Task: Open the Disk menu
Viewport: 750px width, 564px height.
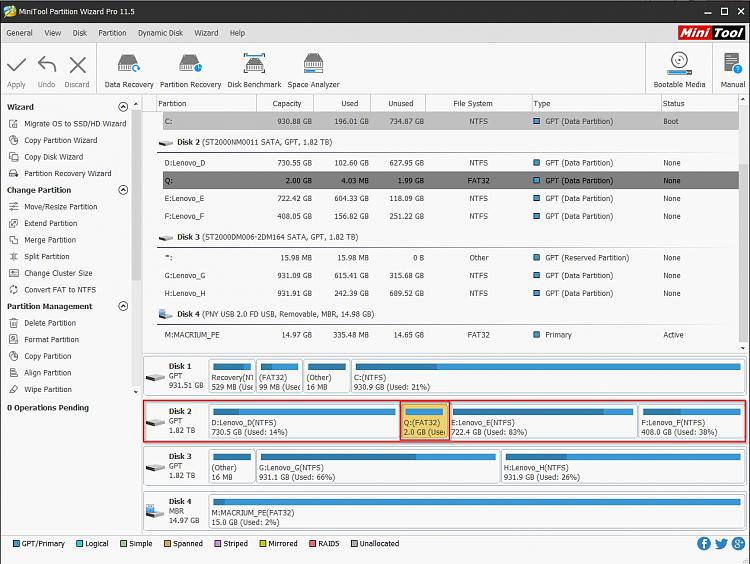Action: 80,33
